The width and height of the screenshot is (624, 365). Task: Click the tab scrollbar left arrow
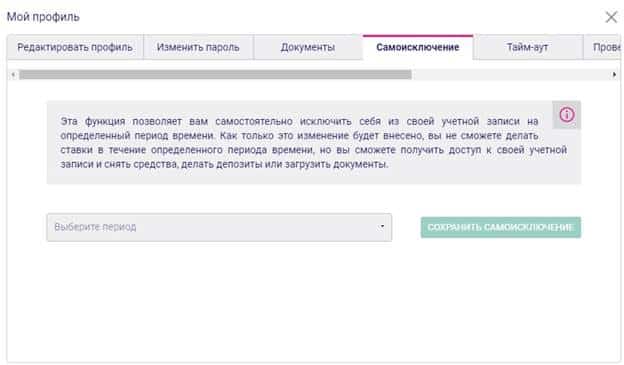(x=13, y=74)
